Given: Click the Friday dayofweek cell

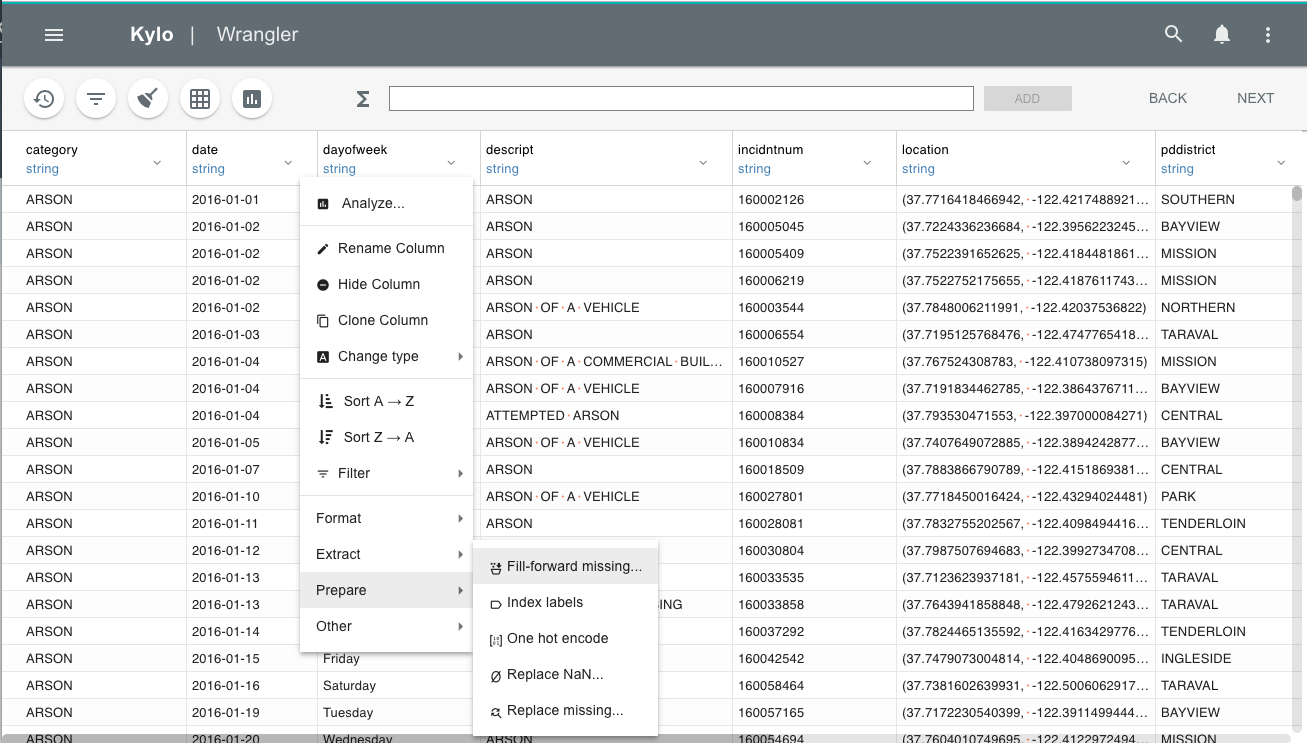Looking at the screenshot, I should pyautogui.click(x=341, y=658).
